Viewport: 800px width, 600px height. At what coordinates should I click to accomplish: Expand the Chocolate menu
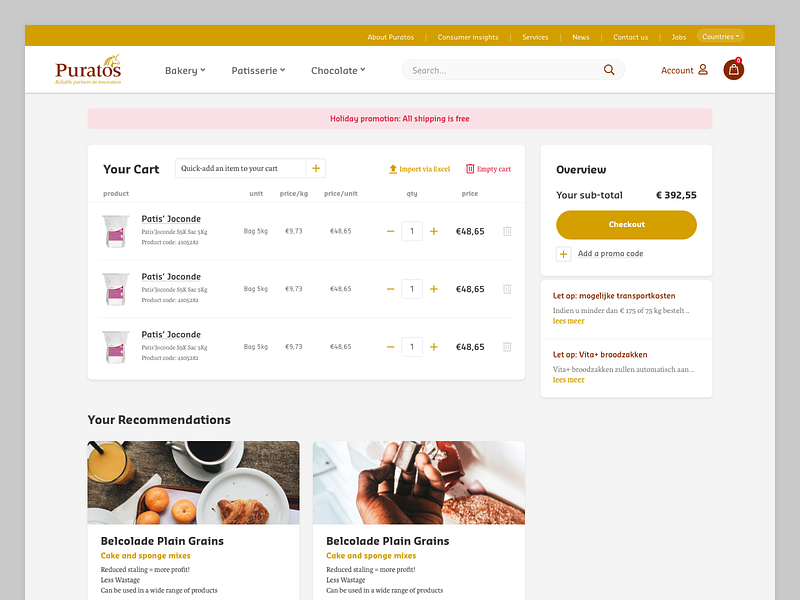tap(338, 70)
